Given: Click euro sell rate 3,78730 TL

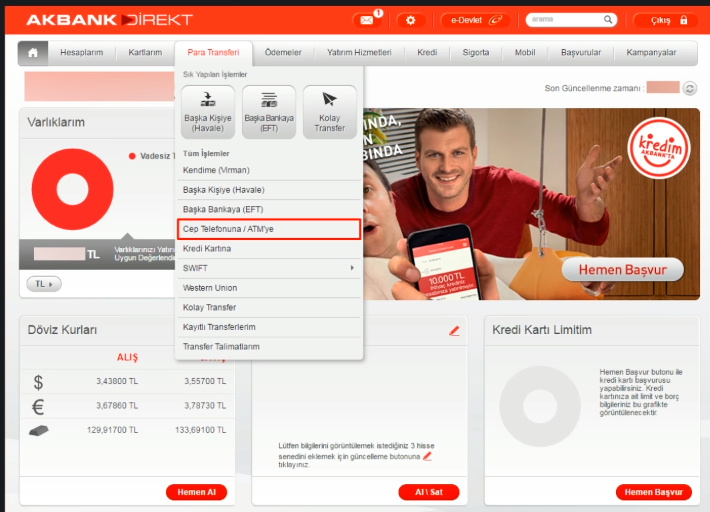Looking at the screenshot, I should click(x=205, y=406).
